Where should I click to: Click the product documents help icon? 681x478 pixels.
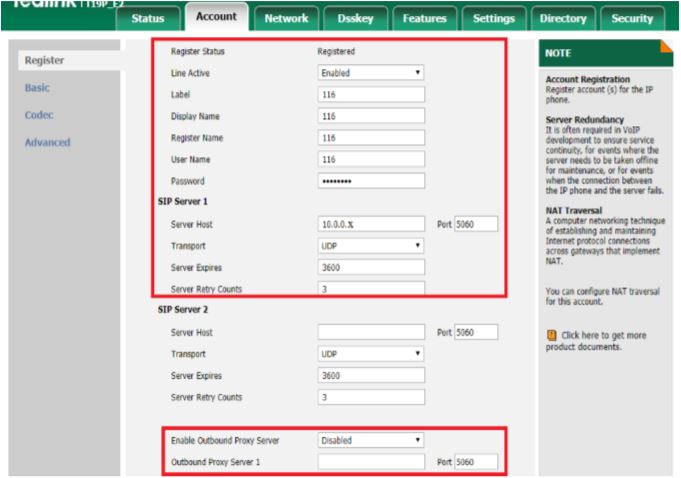551,333
